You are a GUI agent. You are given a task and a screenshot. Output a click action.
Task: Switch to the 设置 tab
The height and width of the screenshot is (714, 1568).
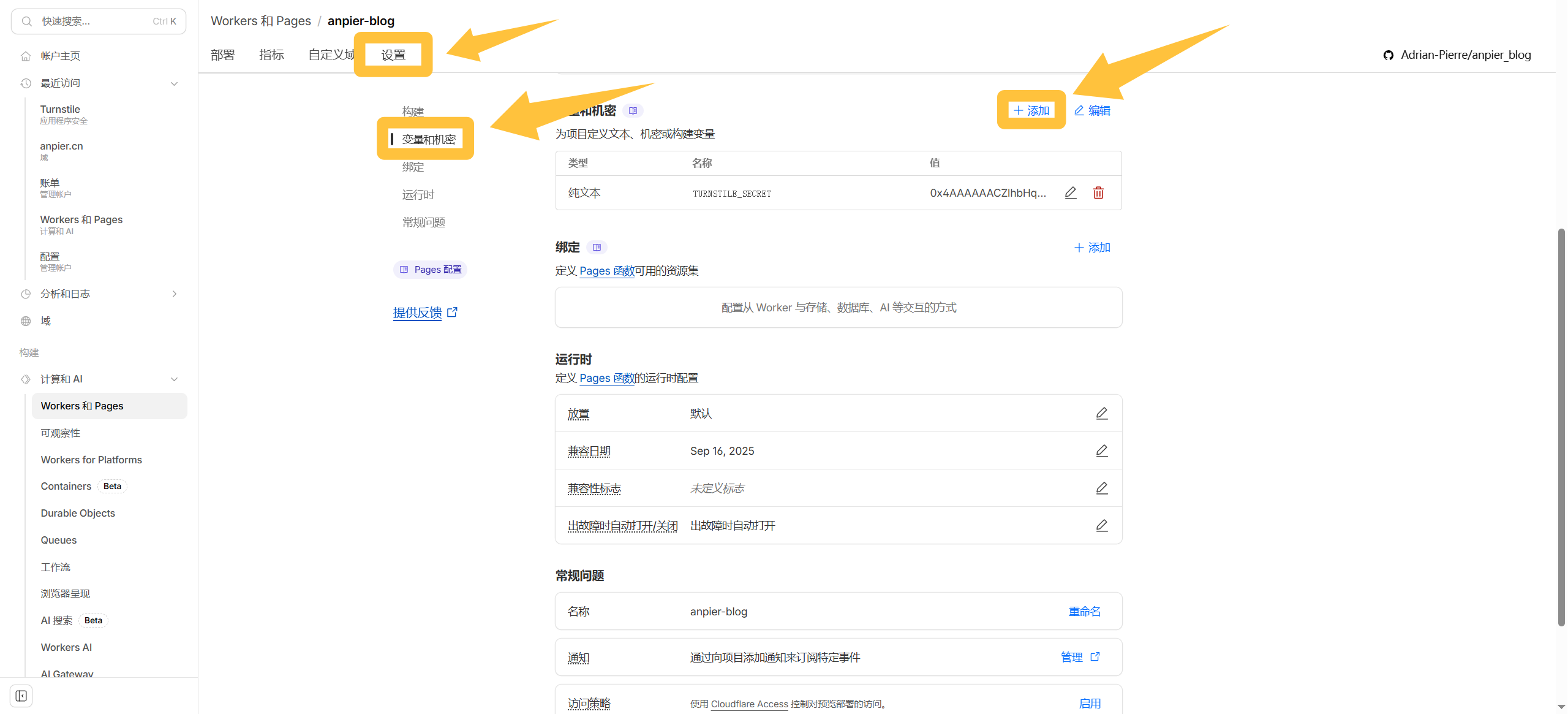[393, 55]
